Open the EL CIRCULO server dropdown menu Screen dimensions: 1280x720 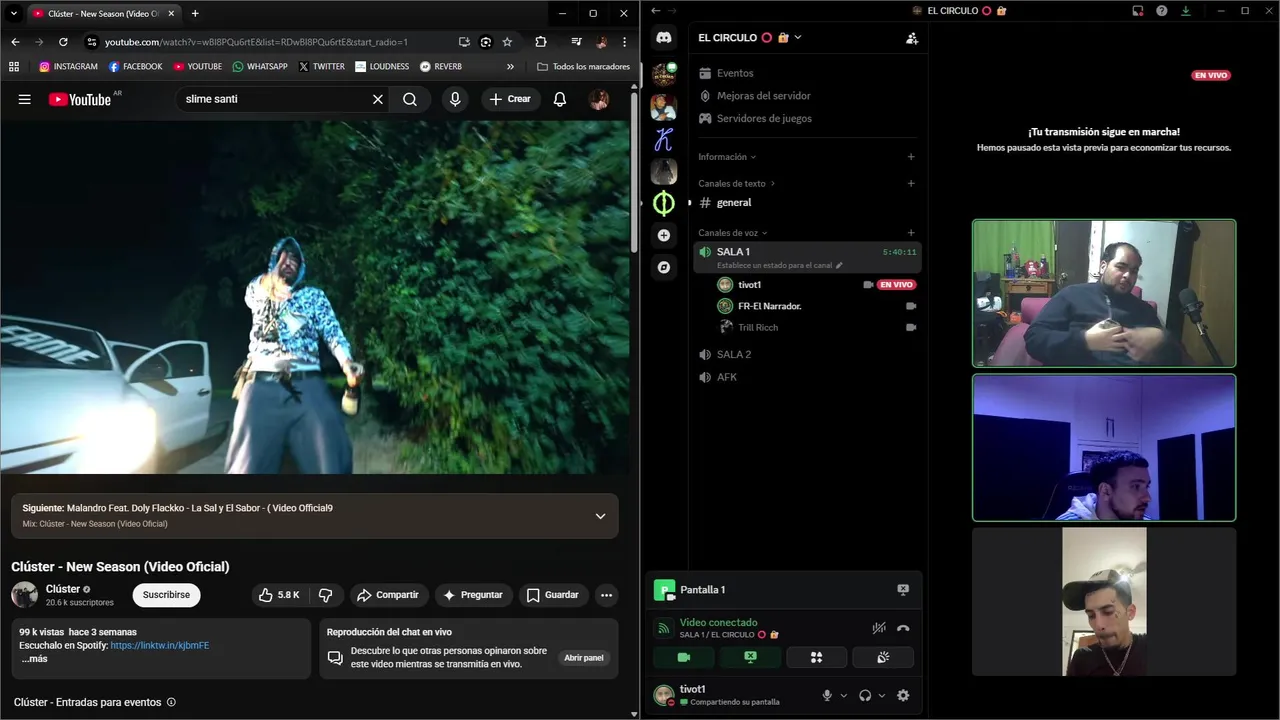[x=750, y=38]
